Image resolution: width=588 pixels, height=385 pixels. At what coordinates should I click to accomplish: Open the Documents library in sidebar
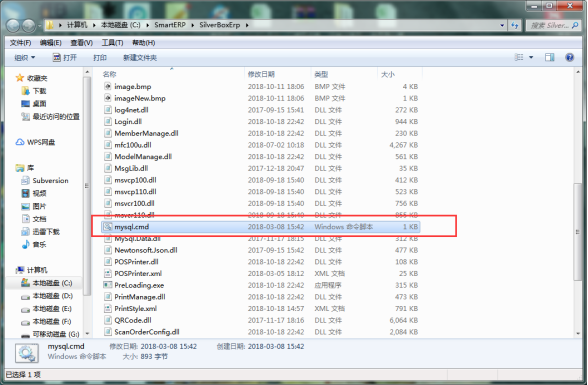[34, 219]
